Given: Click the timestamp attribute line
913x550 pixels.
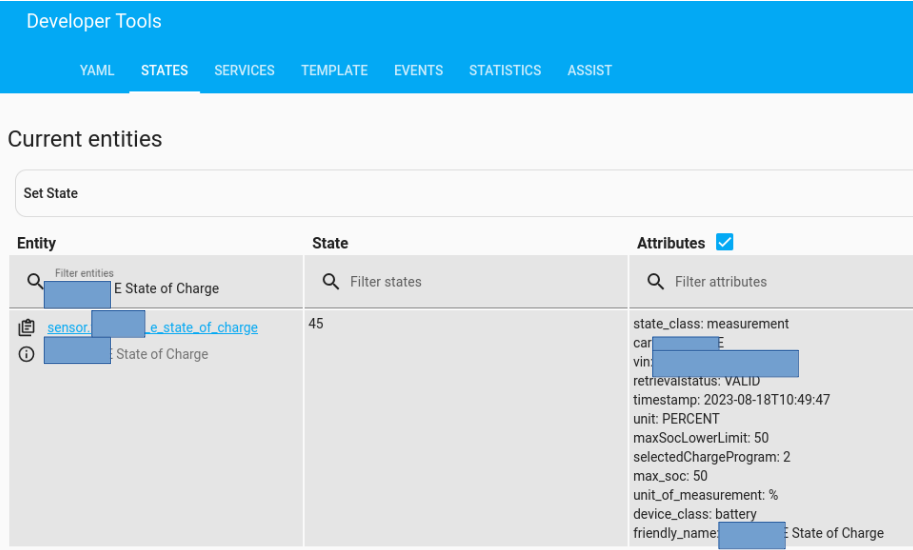Looking at the screenshot, I should [731, 400].
